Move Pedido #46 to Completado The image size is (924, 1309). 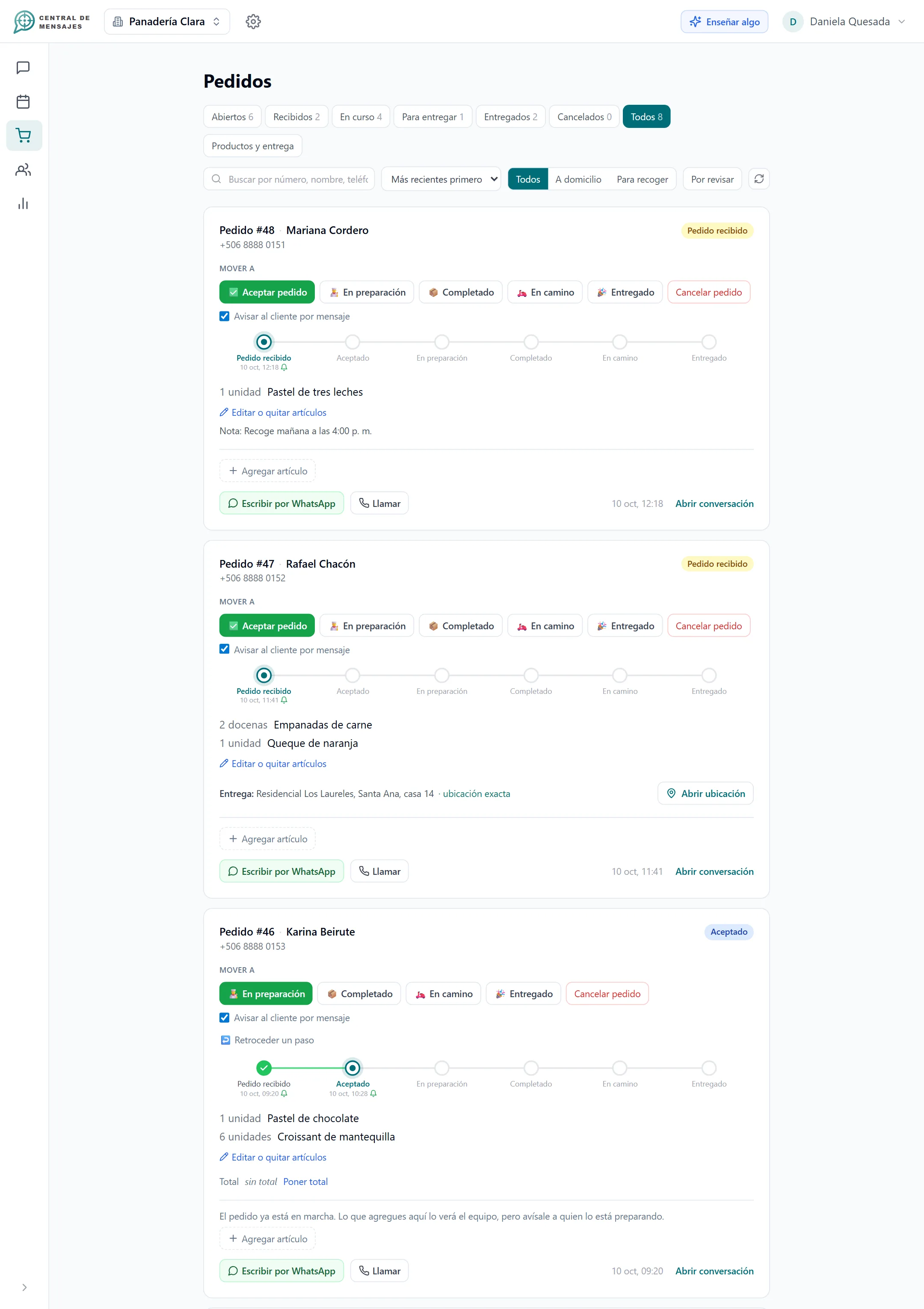[359, 994]
